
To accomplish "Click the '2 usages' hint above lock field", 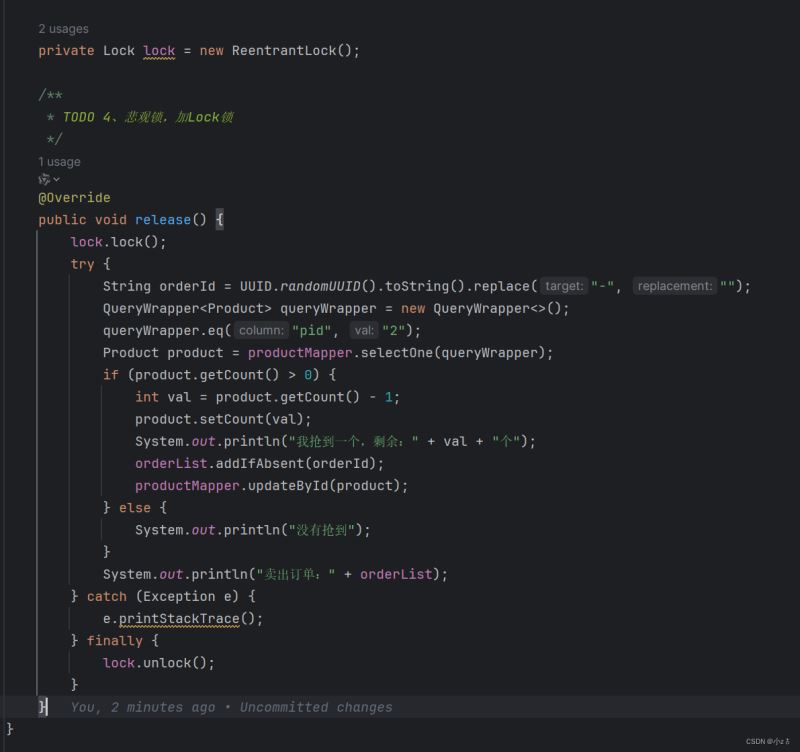I will (x=63, y=29).
